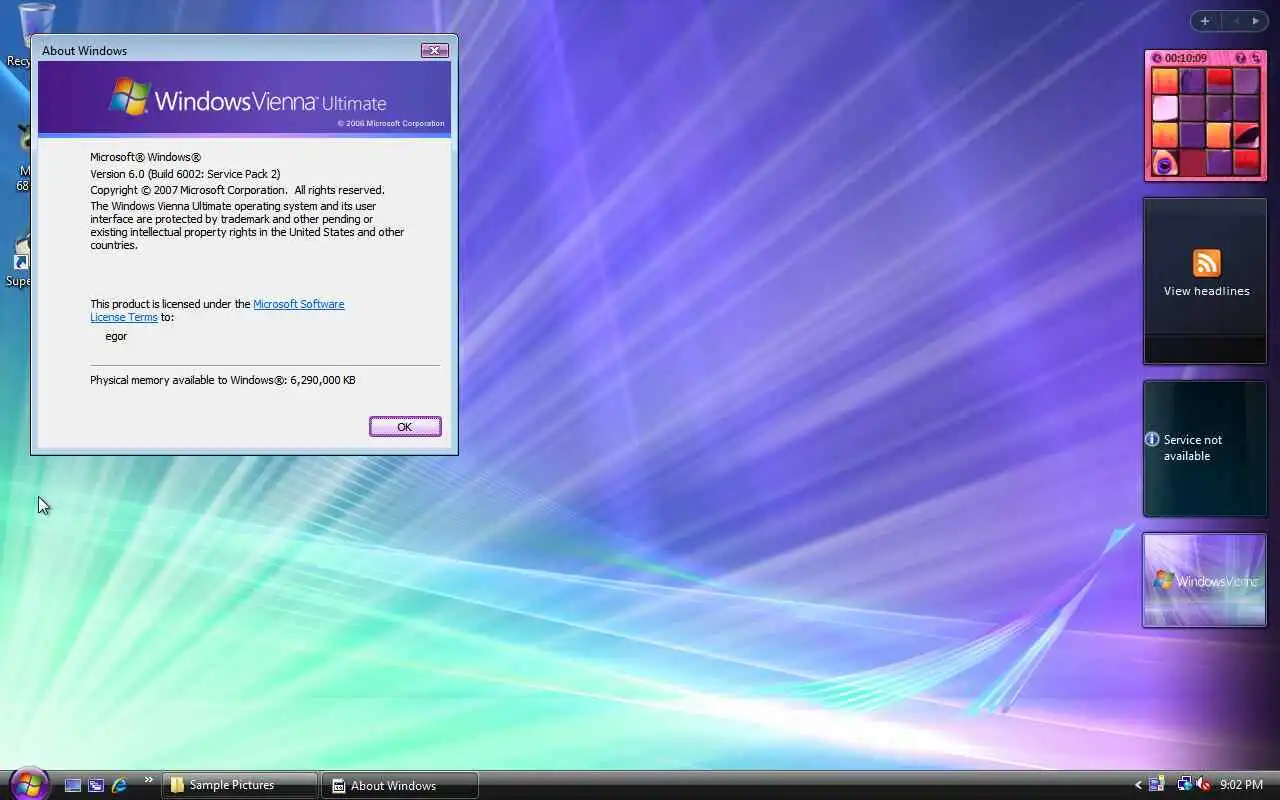Go to previous sidebar gadget page

point(1235,21)
